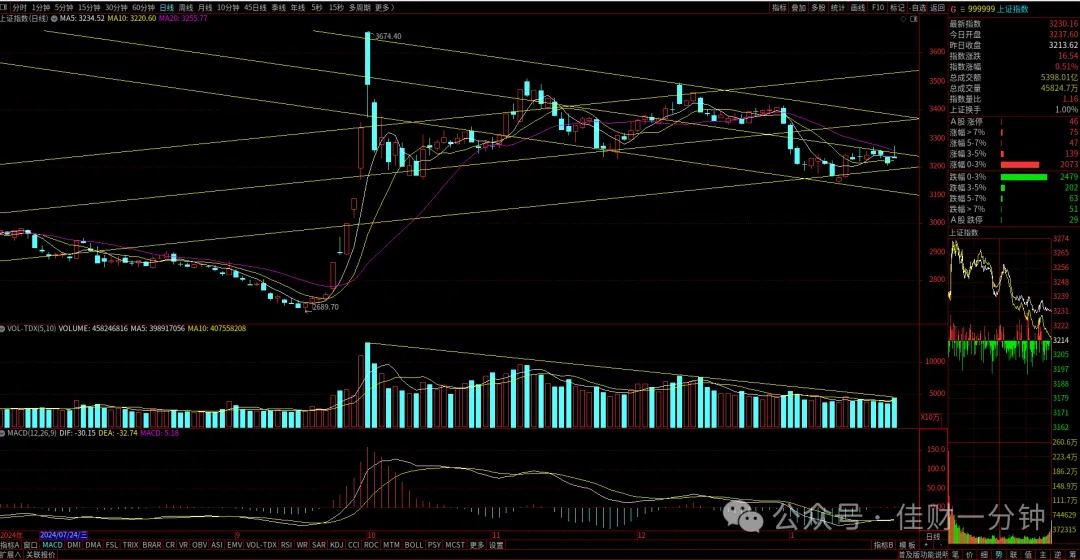This screenshot has width=1080, height=560.
Task: Switch to 年线 yearly chart
Action: click(x=298, y=8)
